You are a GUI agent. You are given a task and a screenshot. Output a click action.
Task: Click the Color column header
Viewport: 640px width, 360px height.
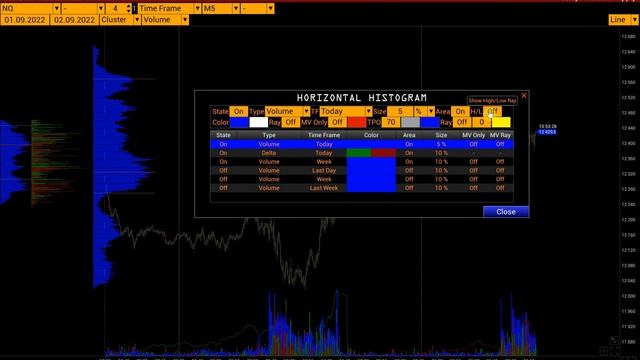tap(371, 135)
